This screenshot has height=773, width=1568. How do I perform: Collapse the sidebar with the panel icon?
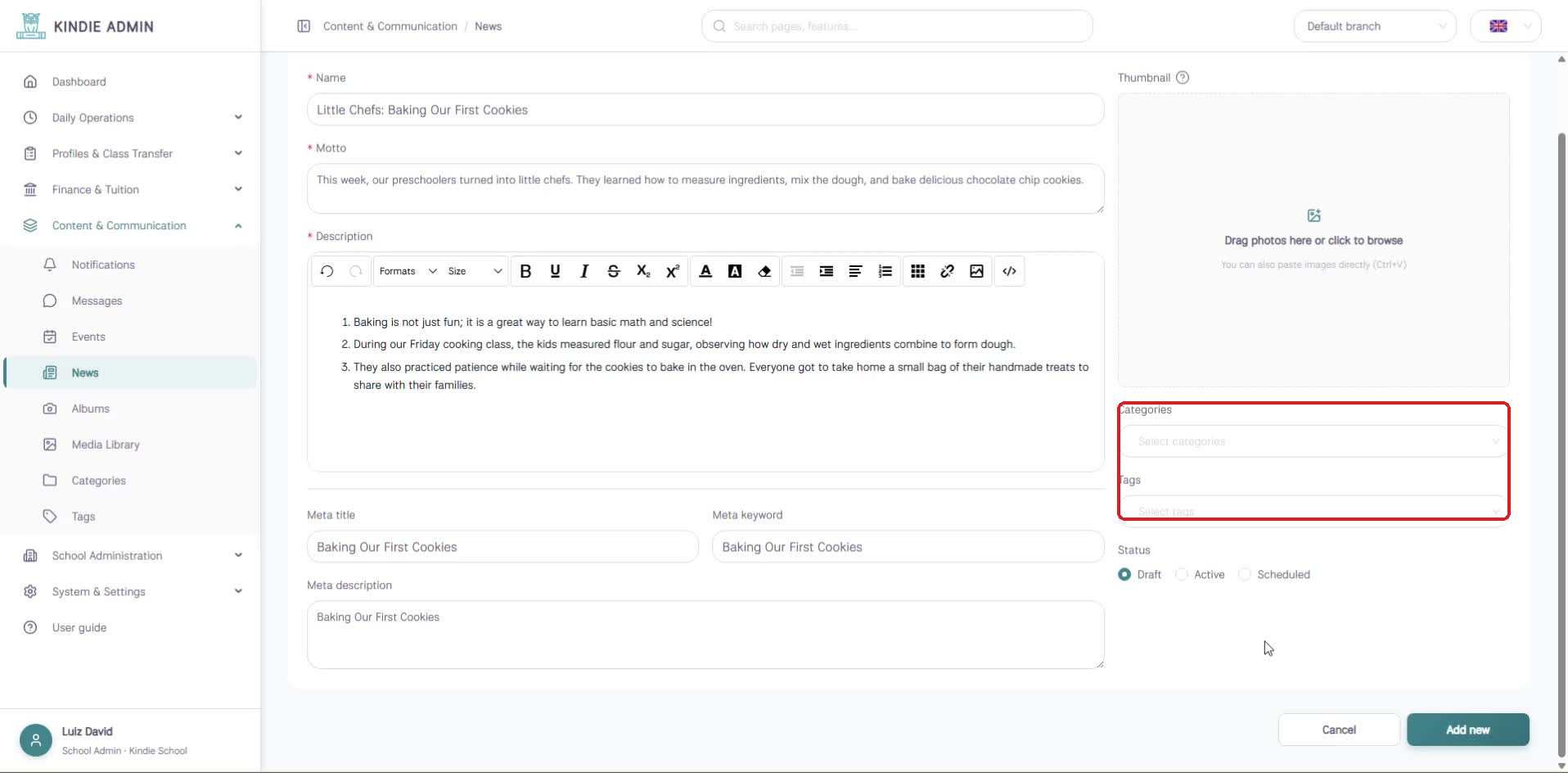pyautogui.click(x=304, y=26)
